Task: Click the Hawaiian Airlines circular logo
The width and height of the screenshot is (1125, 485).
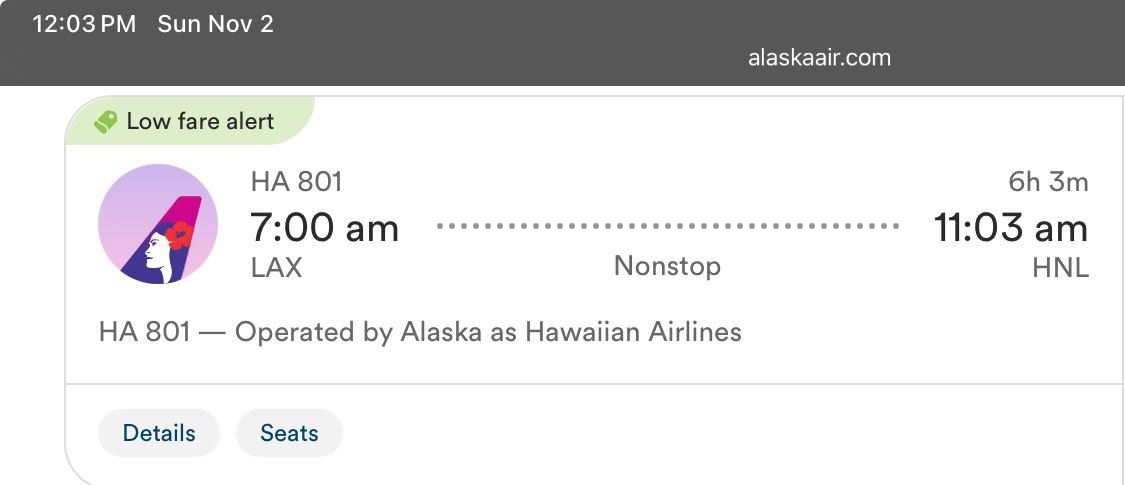Action: [x=158, y=224]
